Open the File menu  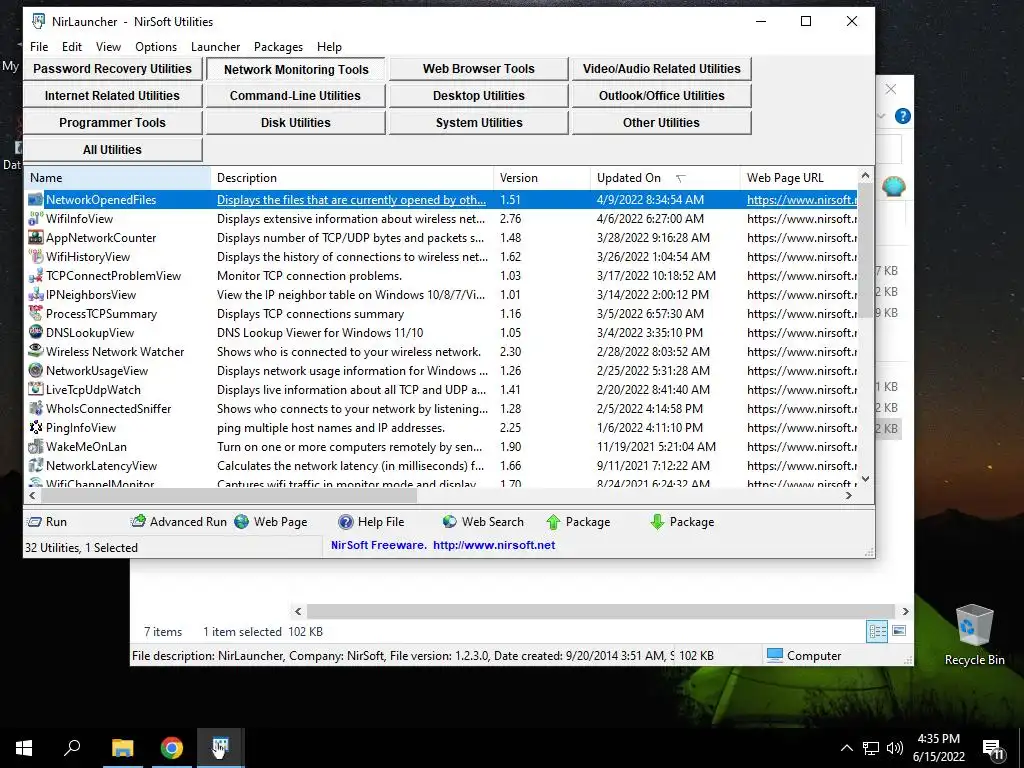(x=39, y=47)
